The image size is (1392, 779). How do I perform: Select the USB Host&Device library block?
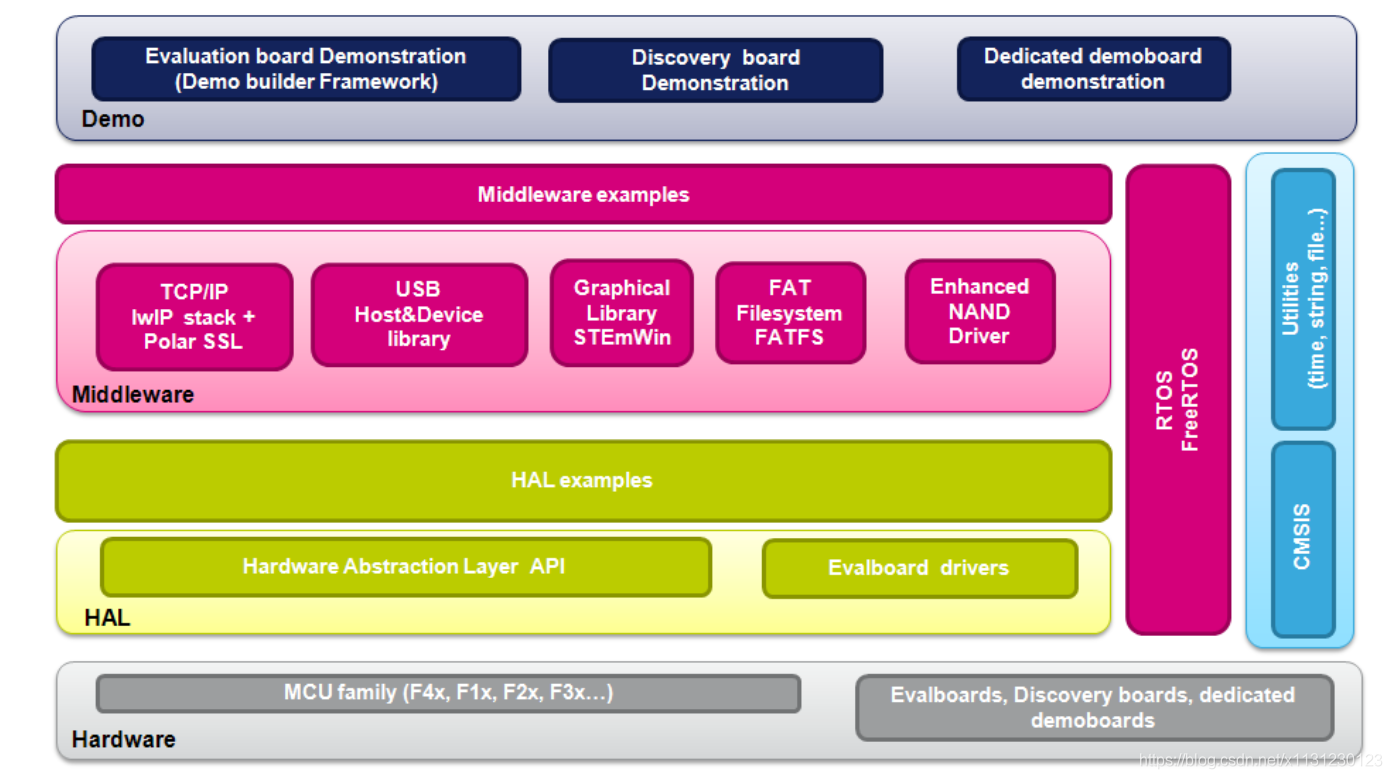pos(419,315)
